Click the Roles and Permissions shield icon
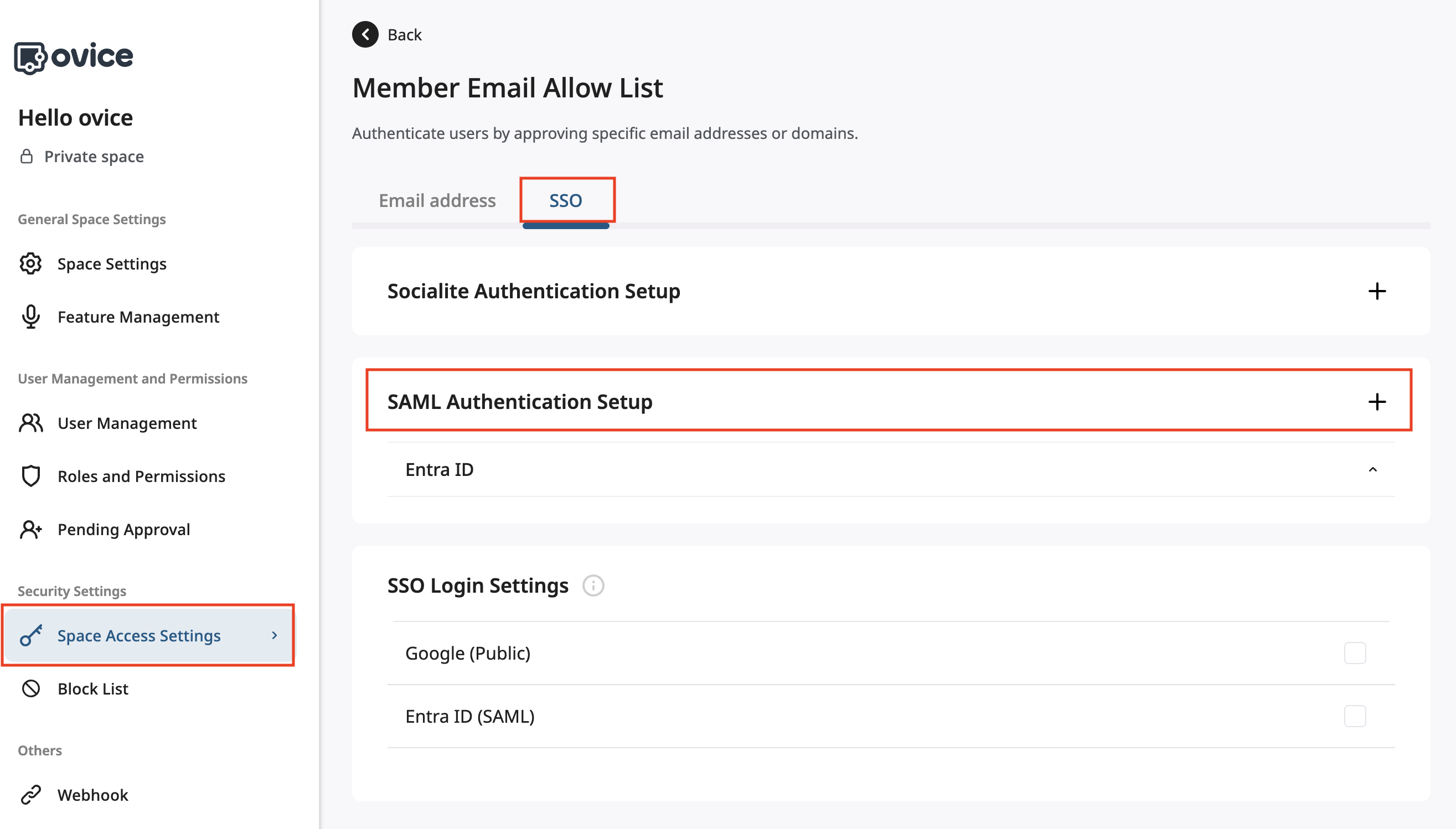The image size is (1456, 829). click(x=31, y=476)
